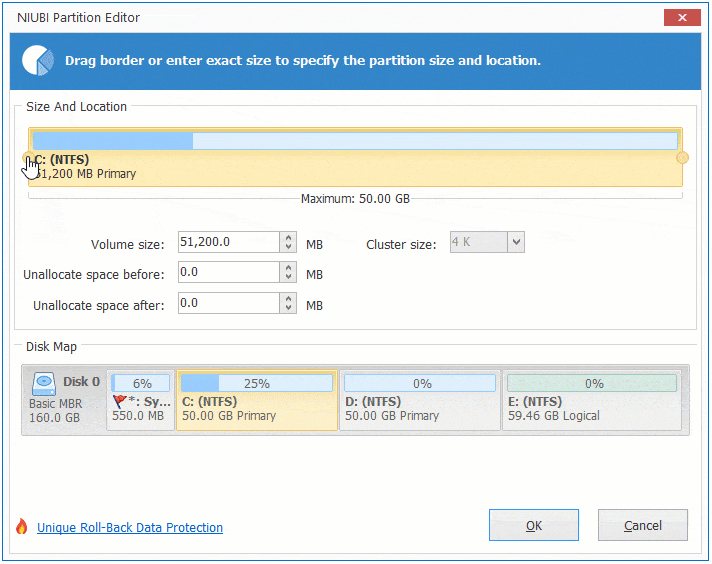Click the red flag system partition icon

point(120,401)
